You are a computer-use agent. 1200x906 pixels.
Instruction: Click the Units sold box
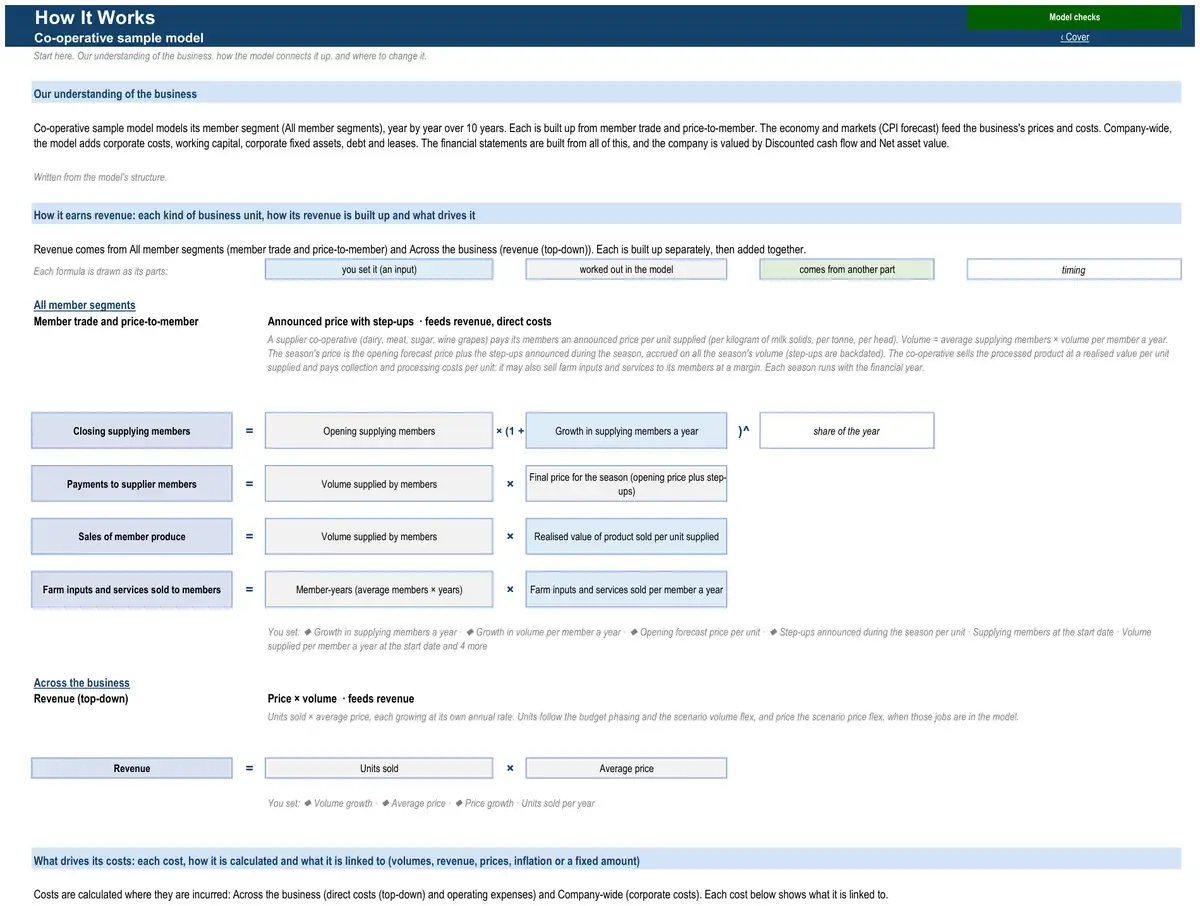click(x=379, y=768)
